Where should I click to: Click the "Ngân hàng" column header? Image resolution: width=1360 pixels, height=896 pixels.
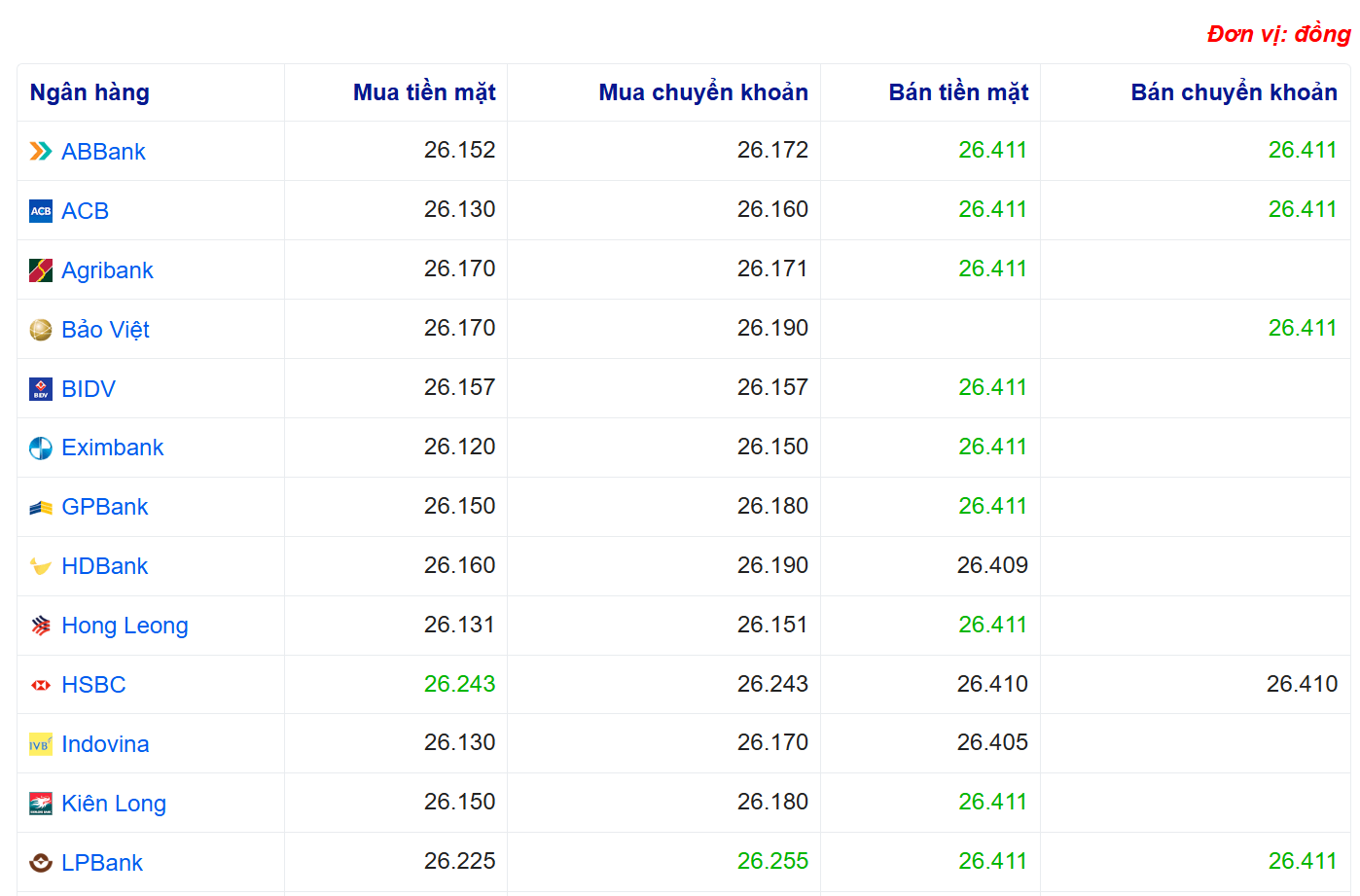pos(89,92)
